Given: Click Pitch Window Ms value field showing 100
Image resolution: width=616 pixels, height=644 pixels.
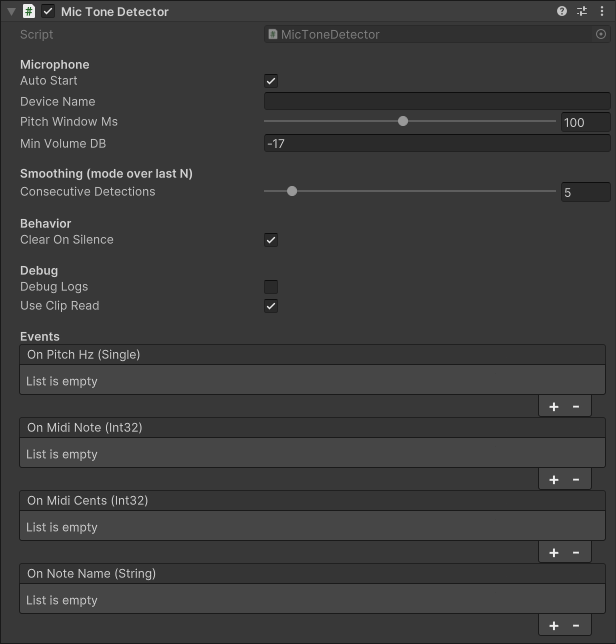Looking at the screenshot, I should [586, 122].
